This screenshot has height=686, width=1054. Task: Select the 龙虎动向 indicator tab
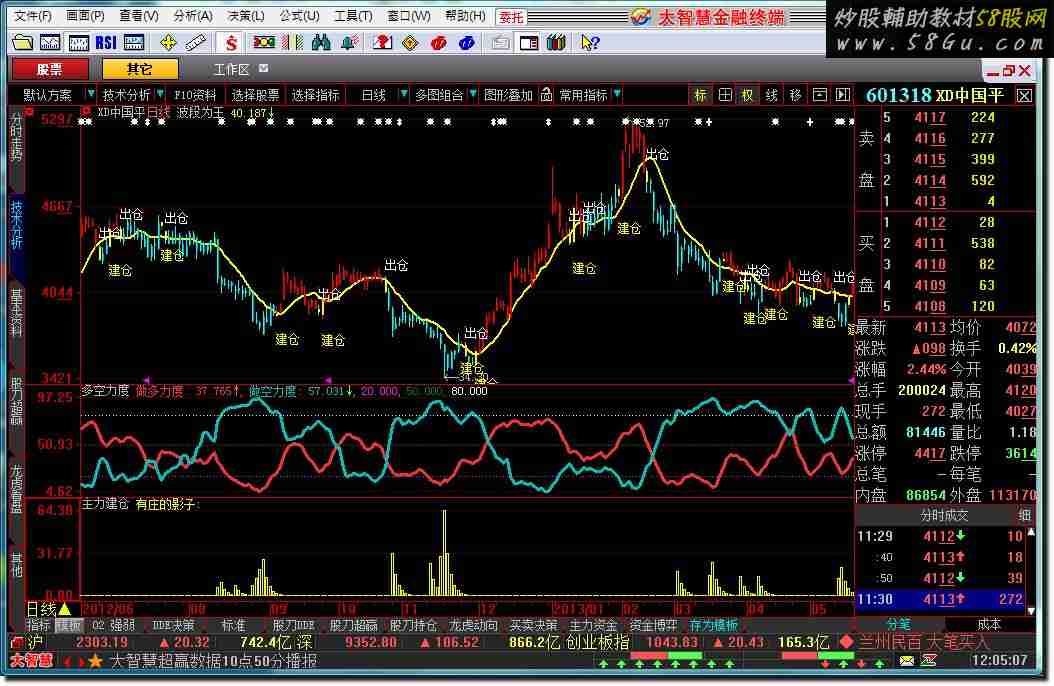tap(473, 626)
